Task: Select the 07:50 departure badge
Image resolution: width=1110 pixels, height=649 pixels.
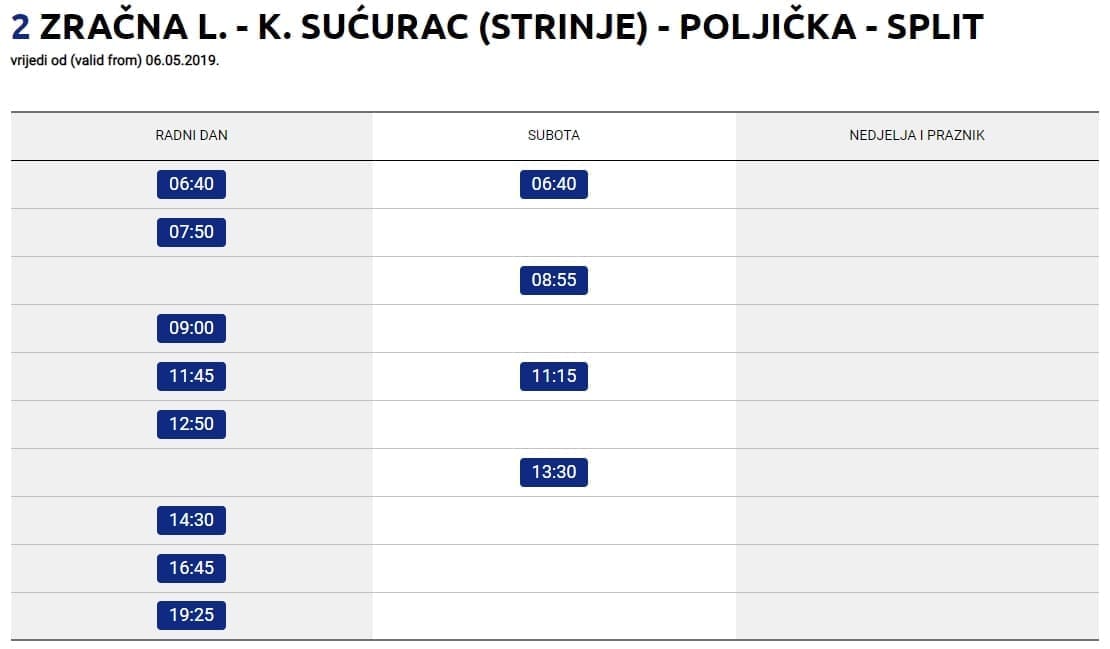Action: pos(191,232)
